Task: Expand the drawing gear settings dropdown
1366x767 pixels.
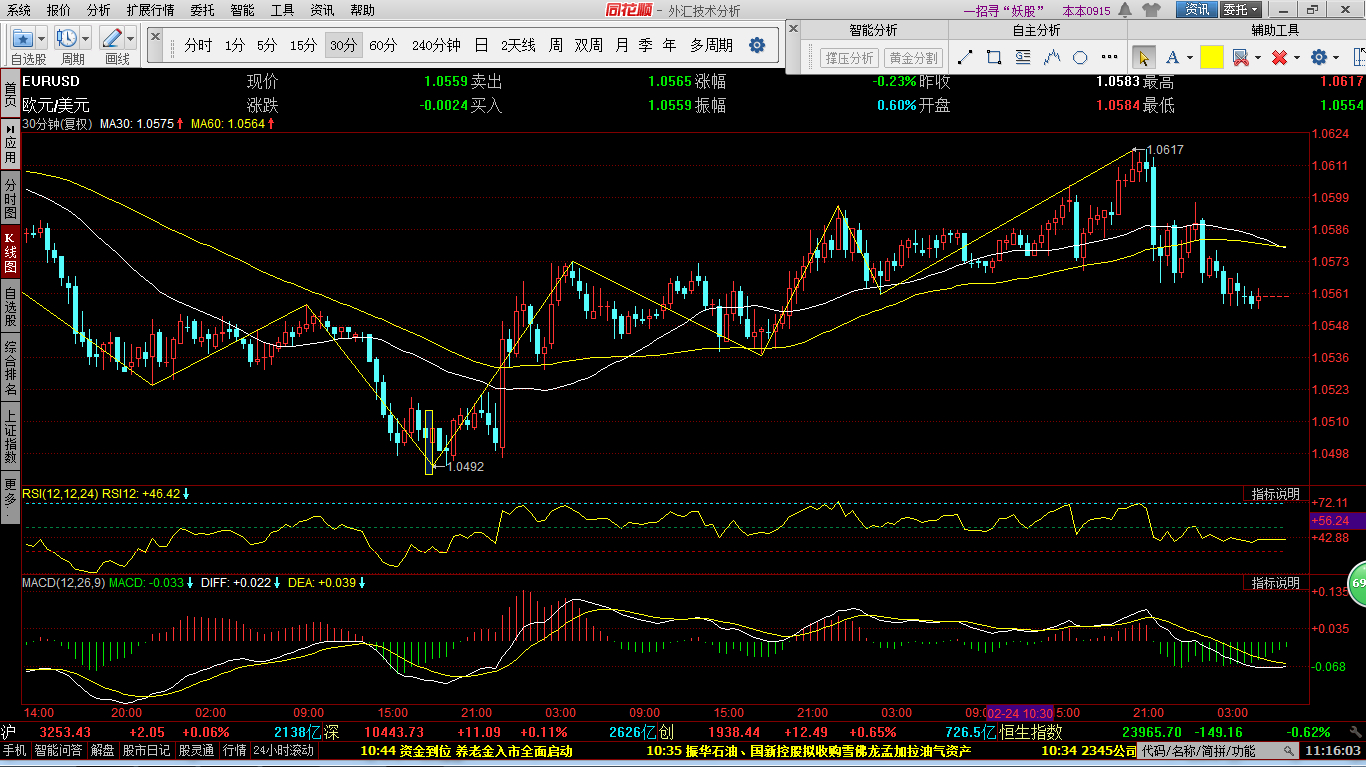Action: pyautogui.click(x=1336, y=58)
